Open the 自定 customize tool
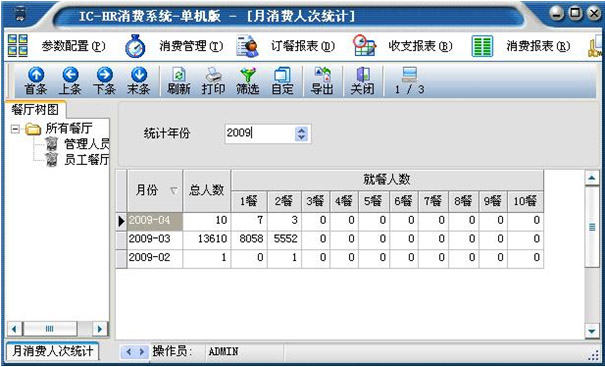Viewport: 605px width, 367px height. [282, 81]
